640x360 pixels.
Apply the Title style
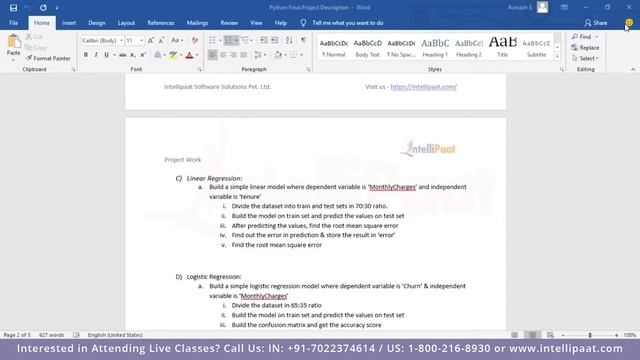click(x=502, y=47)
